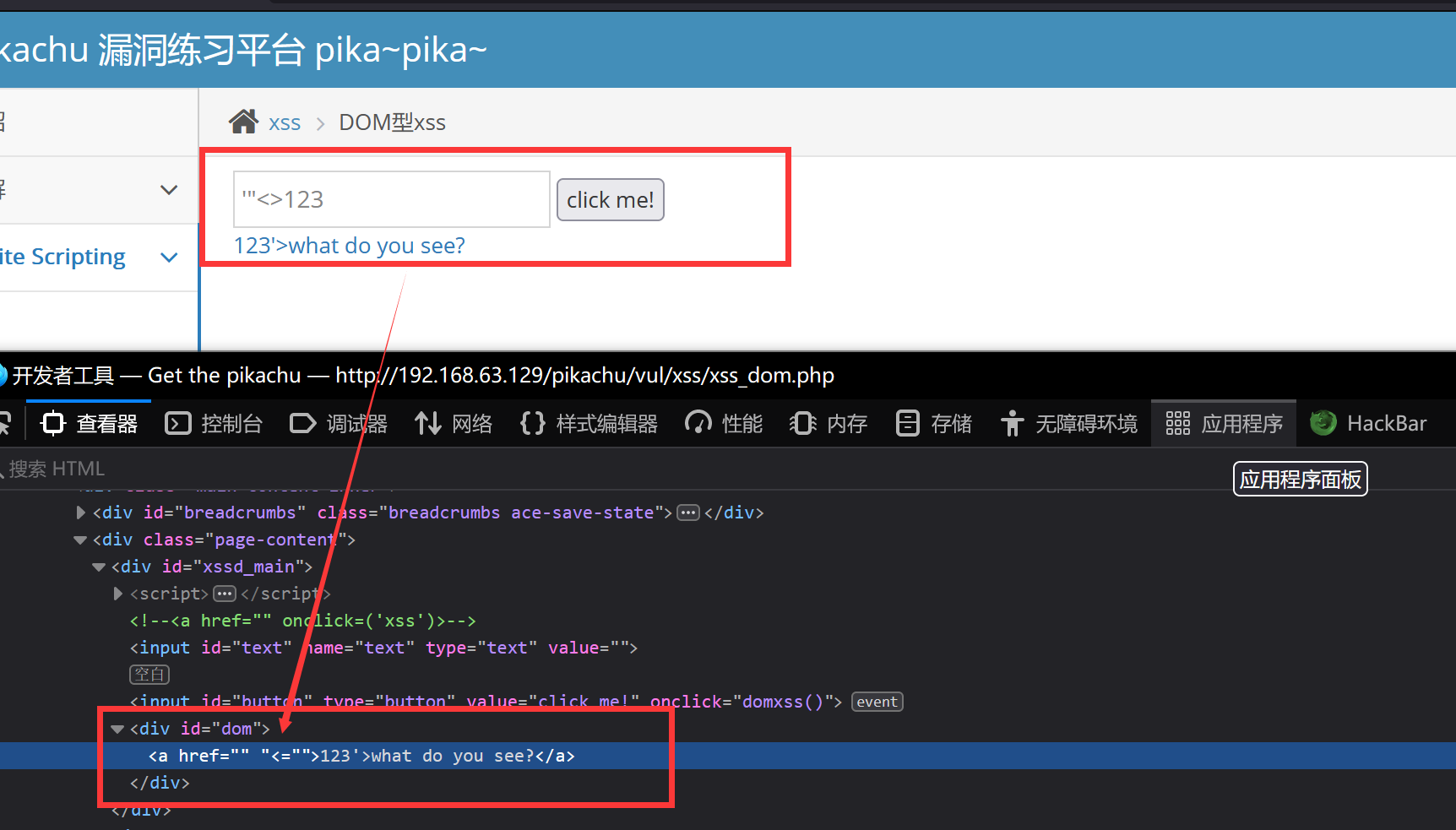
Task: Collapse the div id="dom" node
Action: coord(117,729)
